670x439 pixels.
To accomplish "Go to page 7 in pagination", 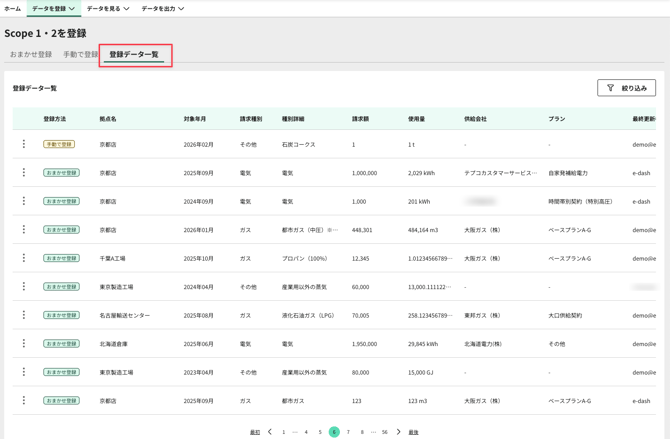I will [x=348, y=432].
